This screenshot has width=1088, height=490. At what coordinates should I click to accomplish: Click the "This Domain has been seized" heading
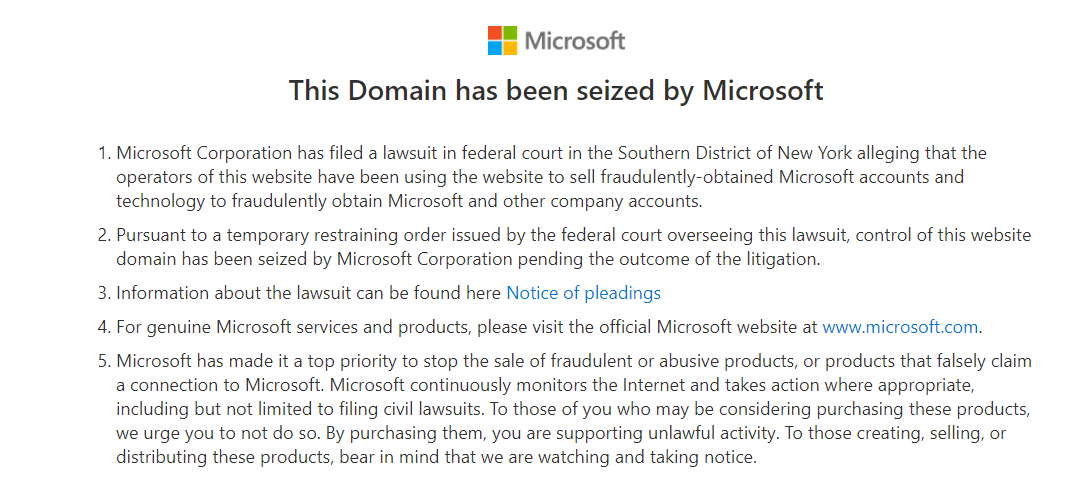(x=556, y=91)
